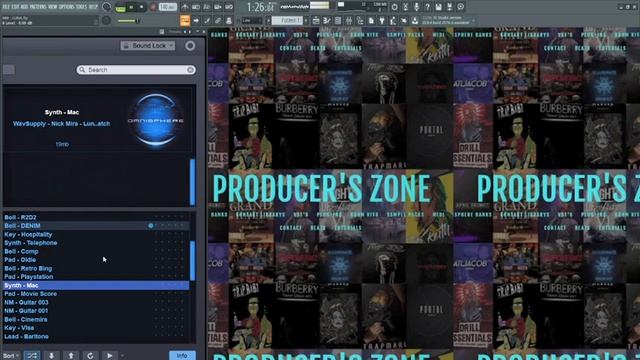The width and height of the screenshot is (640, 360).
Task: Click the link/paperclip tool icon
Action: tap(218, 20)
